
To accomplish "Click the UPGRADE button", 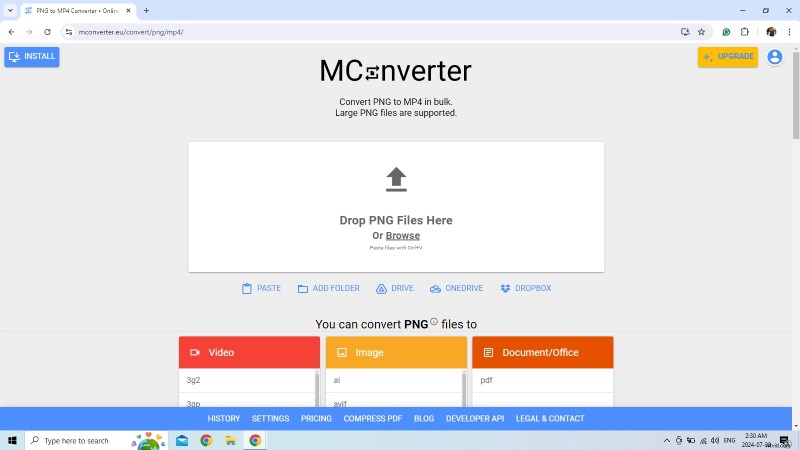I will tap(728, 57).
